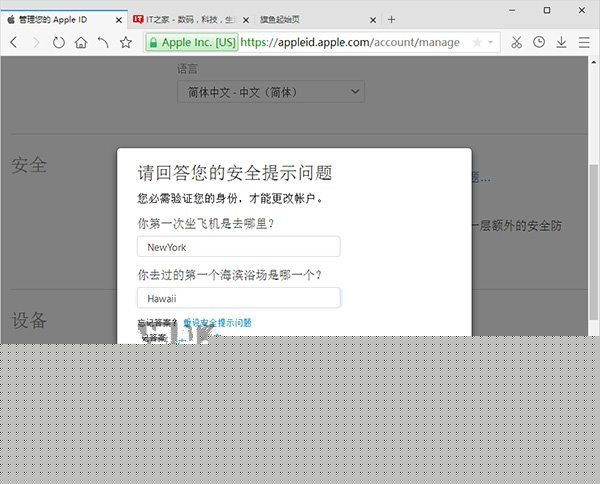Click the 请回答您的安全提示问题 dialog title

[235, 173]
